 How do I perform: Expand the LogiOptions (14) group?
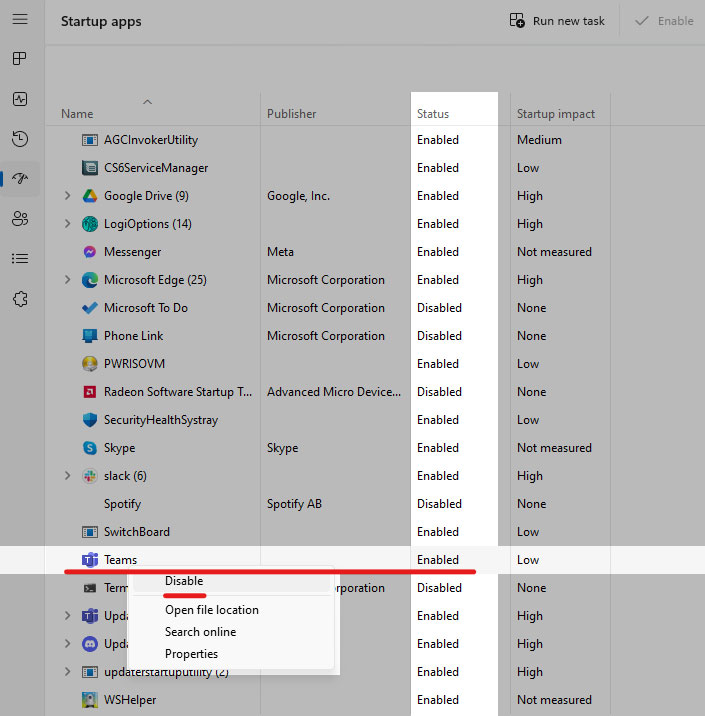68,224
